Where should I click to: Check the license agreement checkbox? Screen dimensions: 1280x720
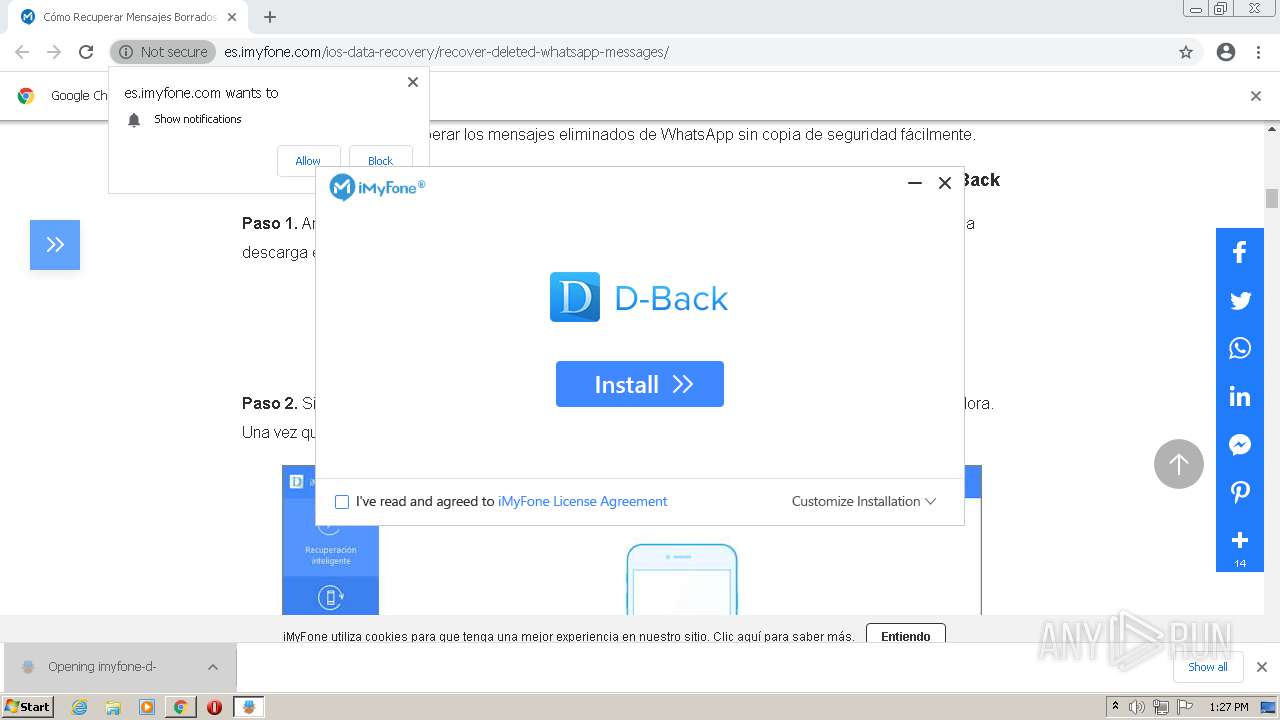point(342,502)
